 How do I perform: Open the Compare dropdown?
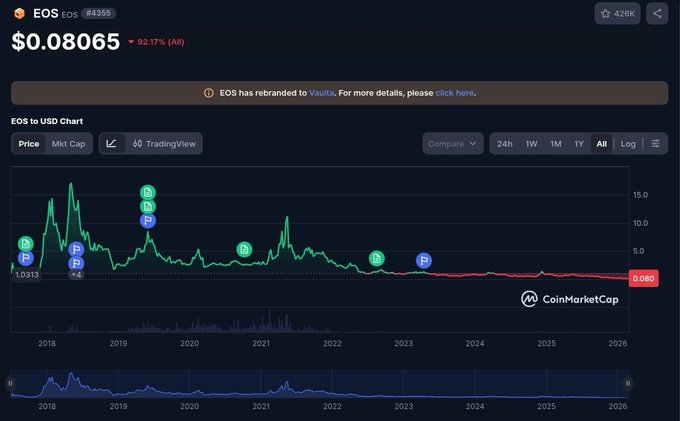coord(452,144)
